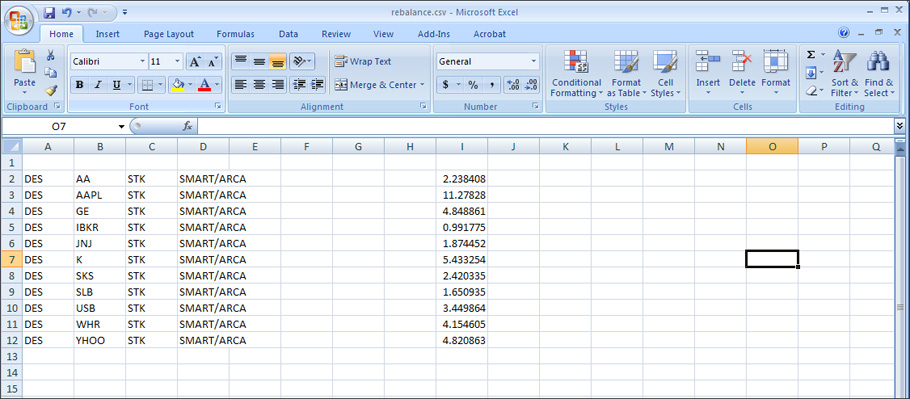Open the Calibri font name dropdown
The height and width of the screenshot is (399, 910).
tap(143, 61)
